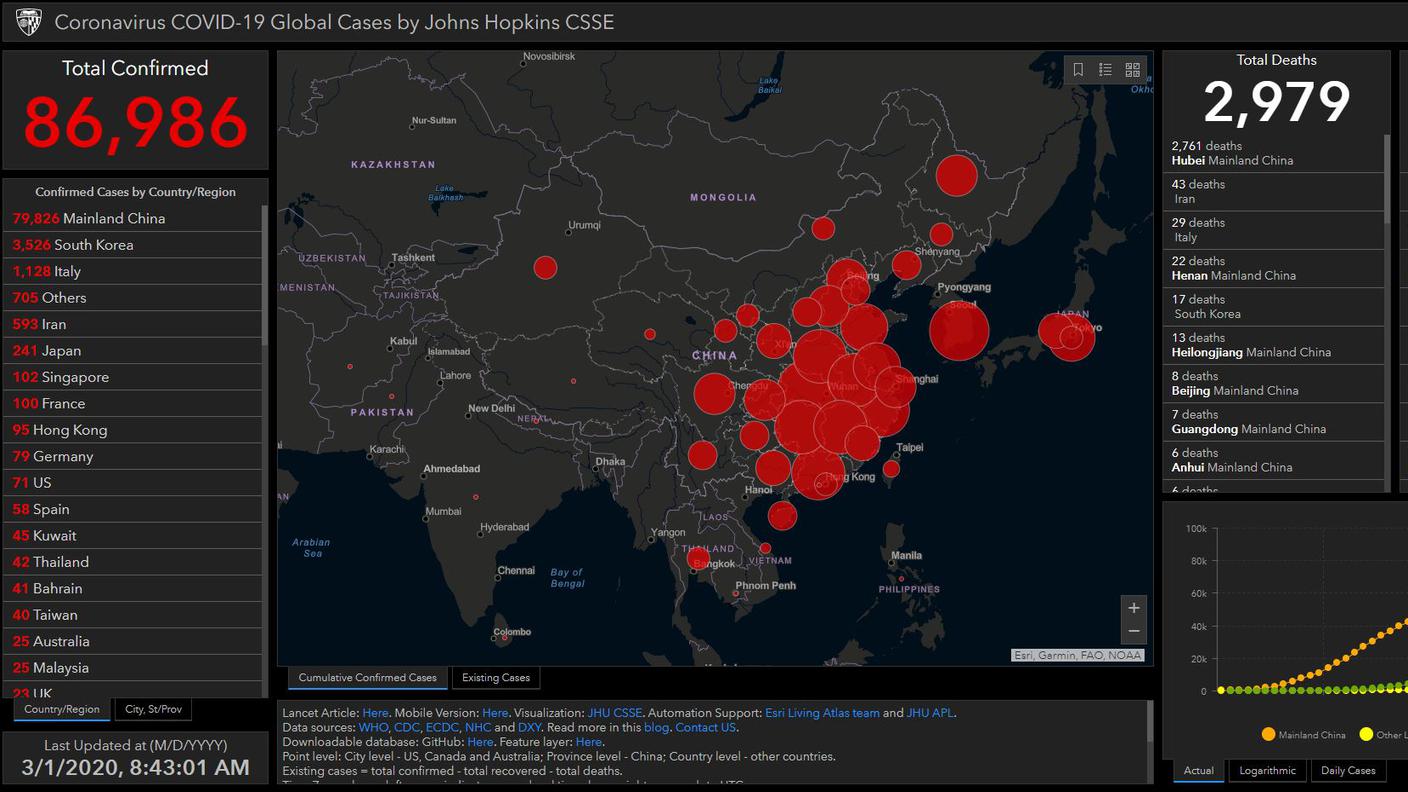Select '241 Japan' row
Viewport: 1408px width, 792px height.
[133, 351]
